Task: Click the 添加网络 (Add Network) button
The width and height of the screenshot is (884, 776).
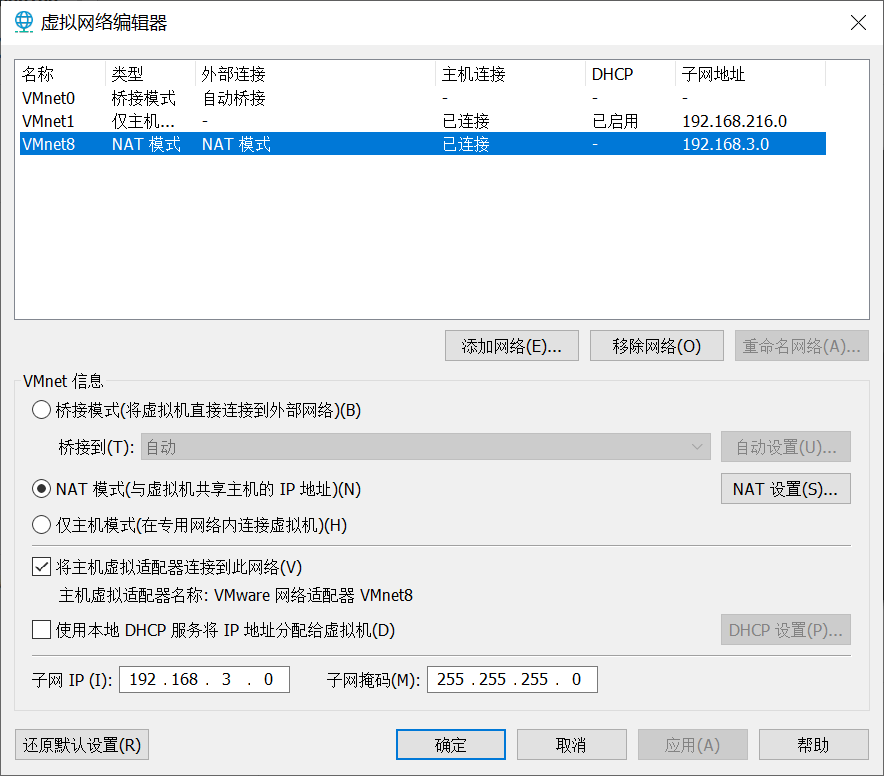Action: point(511,345)
